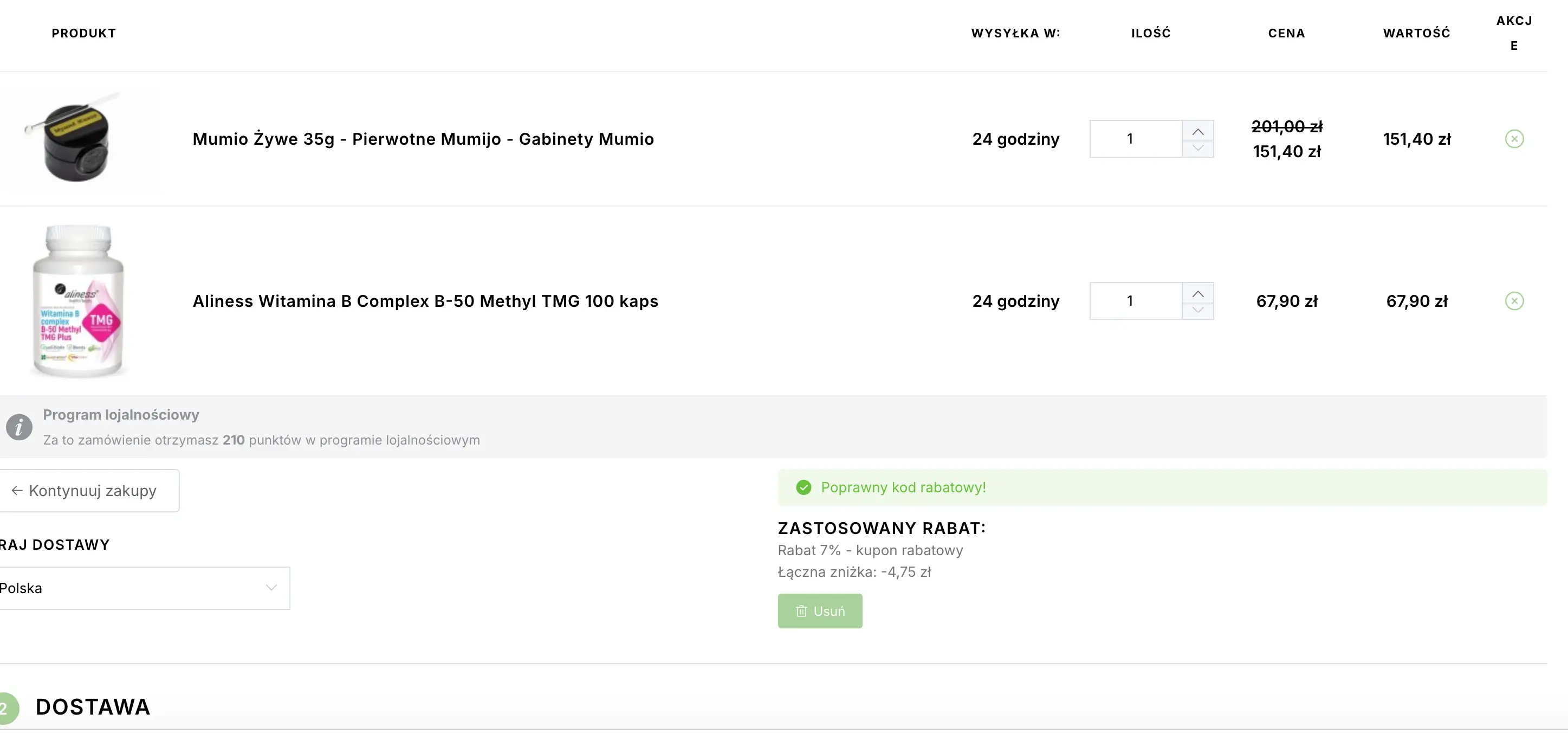Remove Mumio Żywe product from cart

click(1514, 139)
